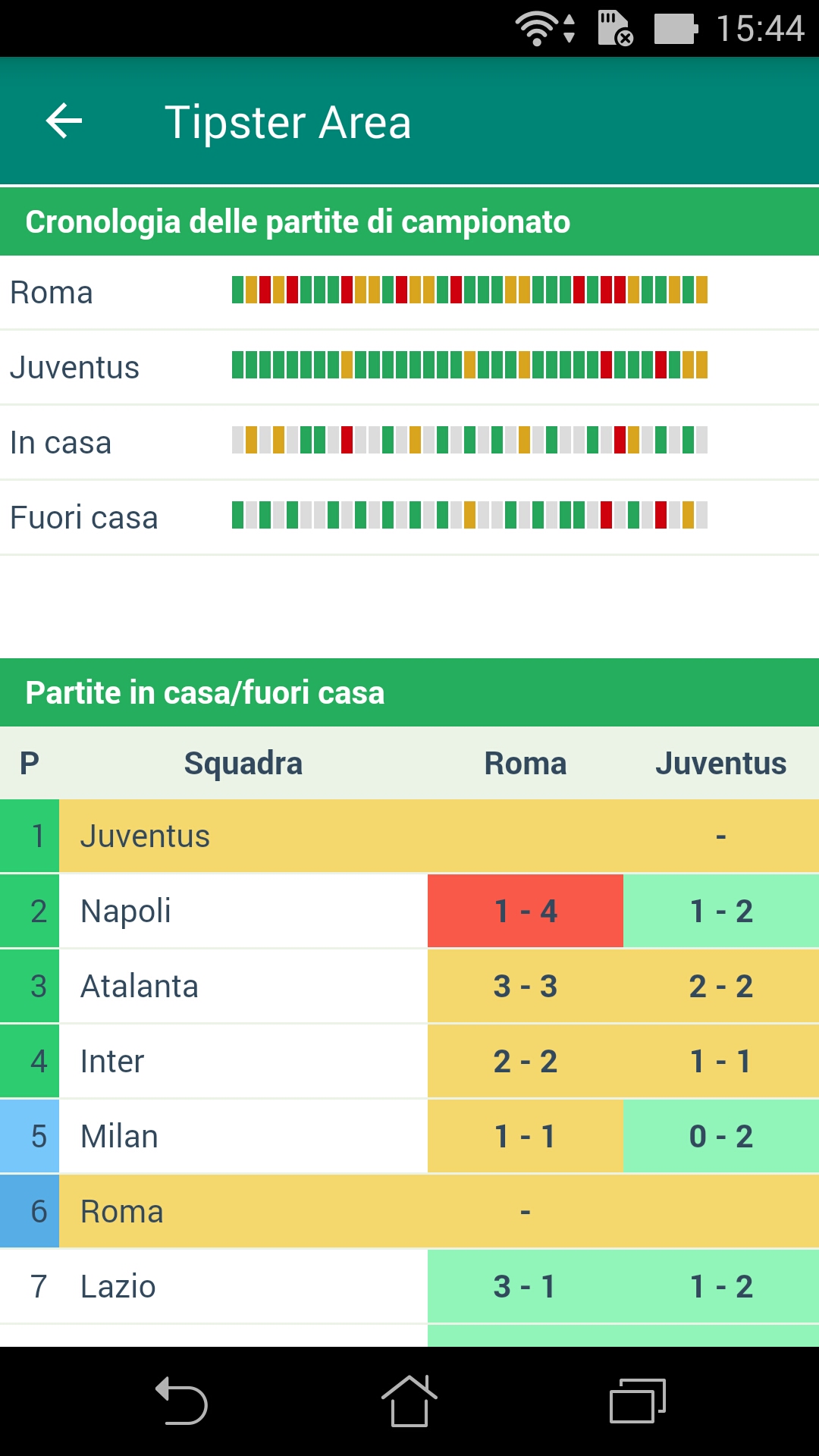The image size is (819, 1456).
Task: Tap the Juventus column header
Action: (721, 763)
